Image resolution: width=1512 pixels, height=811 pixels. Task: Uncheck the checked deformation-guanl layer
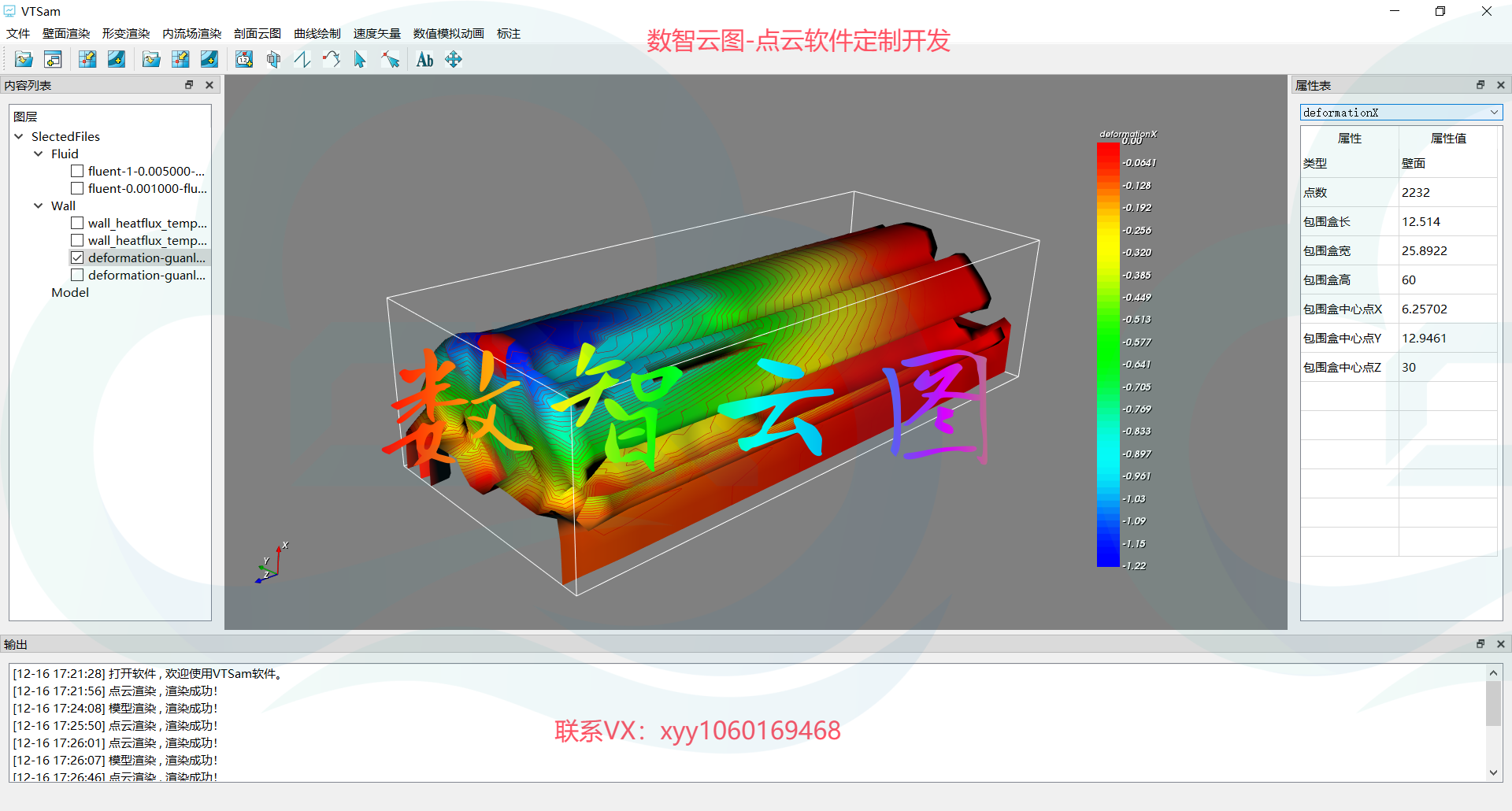77,257
